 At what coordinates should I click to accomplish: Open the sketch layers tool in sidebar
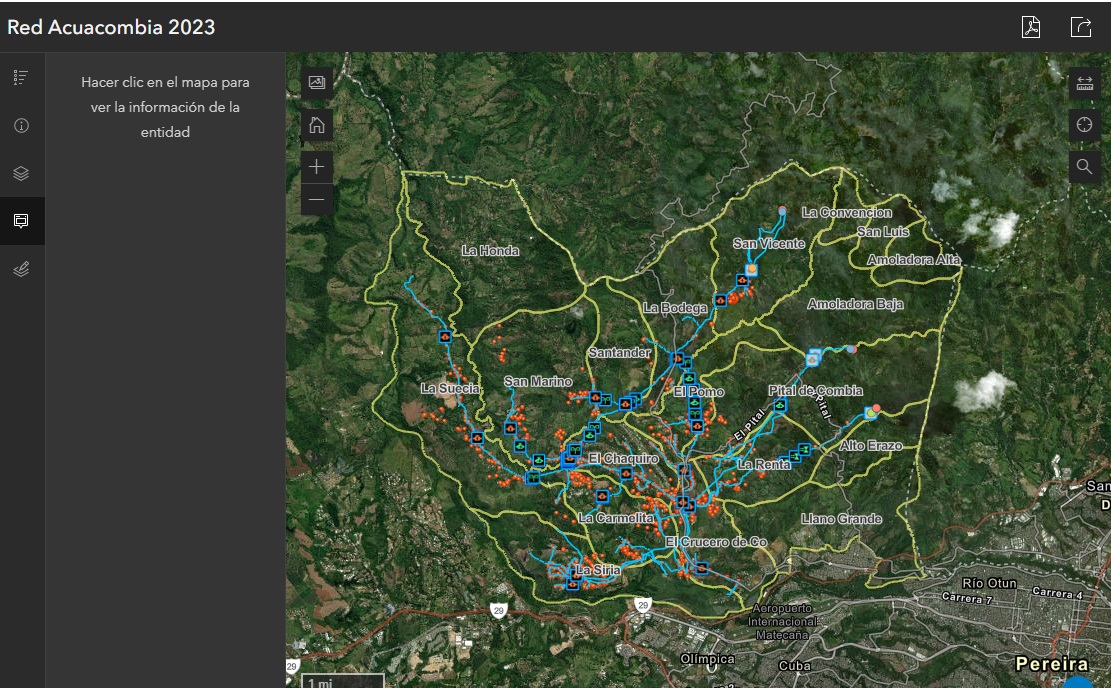[x=21, y=269]
